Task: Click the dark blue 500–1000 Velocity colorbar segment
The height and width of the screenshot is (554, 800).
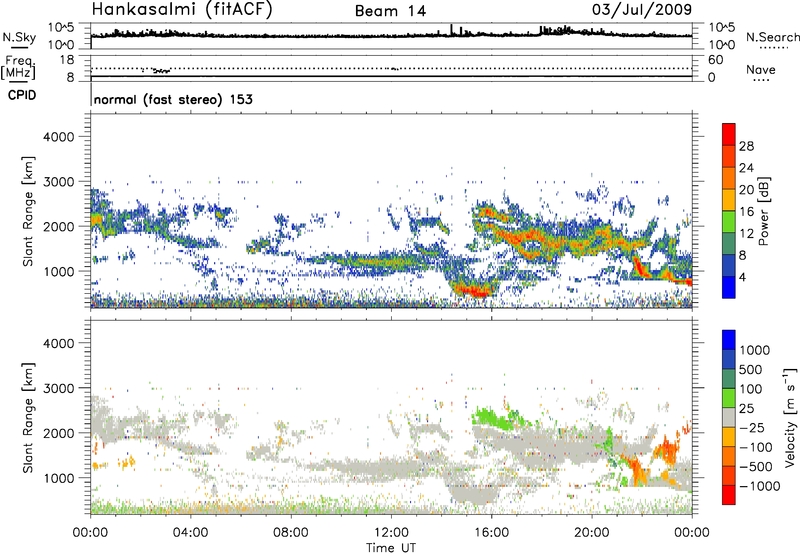Action: tap(729, 359)
